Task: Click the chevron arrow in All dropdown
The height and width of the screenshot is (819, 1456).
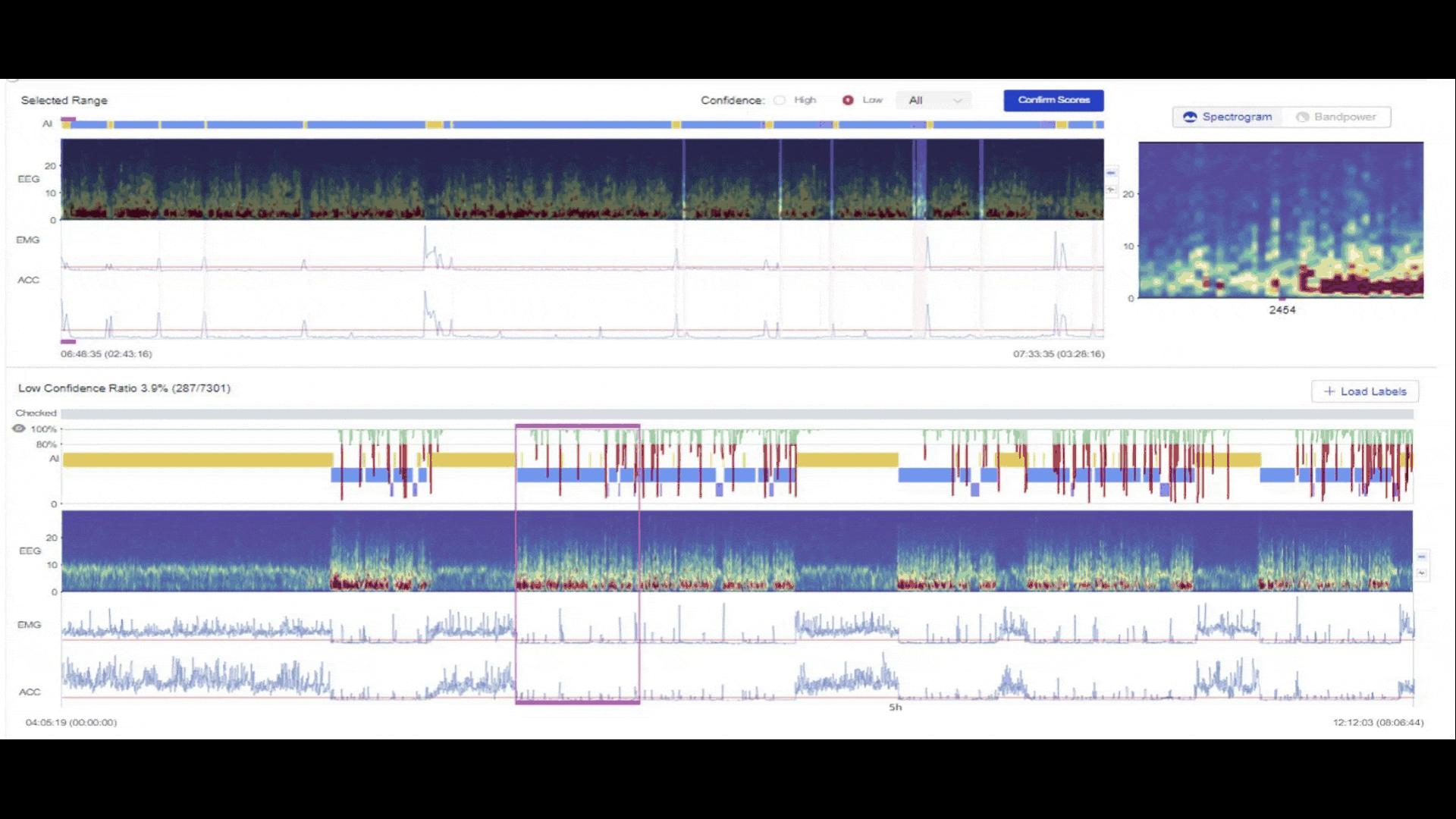Action: [957, 101]
